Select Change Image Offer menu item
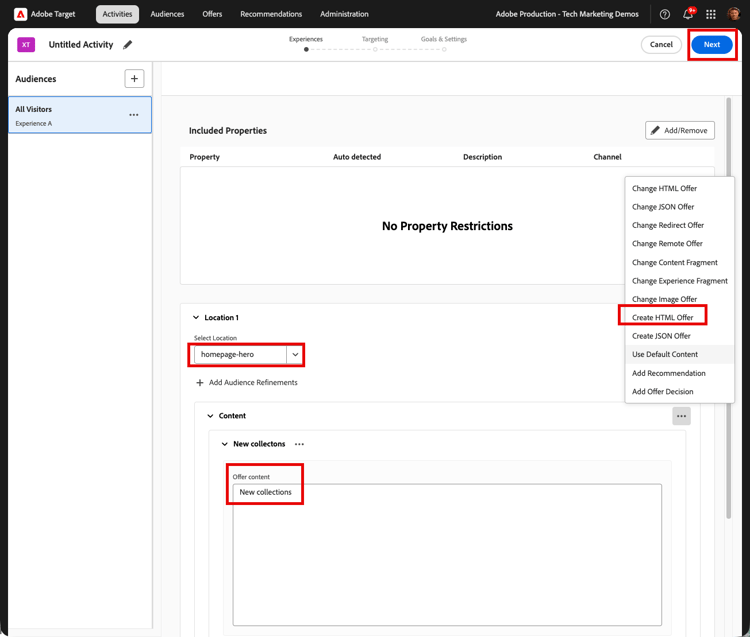This screenshot has height=637, width=750. [x=679, y=299]
